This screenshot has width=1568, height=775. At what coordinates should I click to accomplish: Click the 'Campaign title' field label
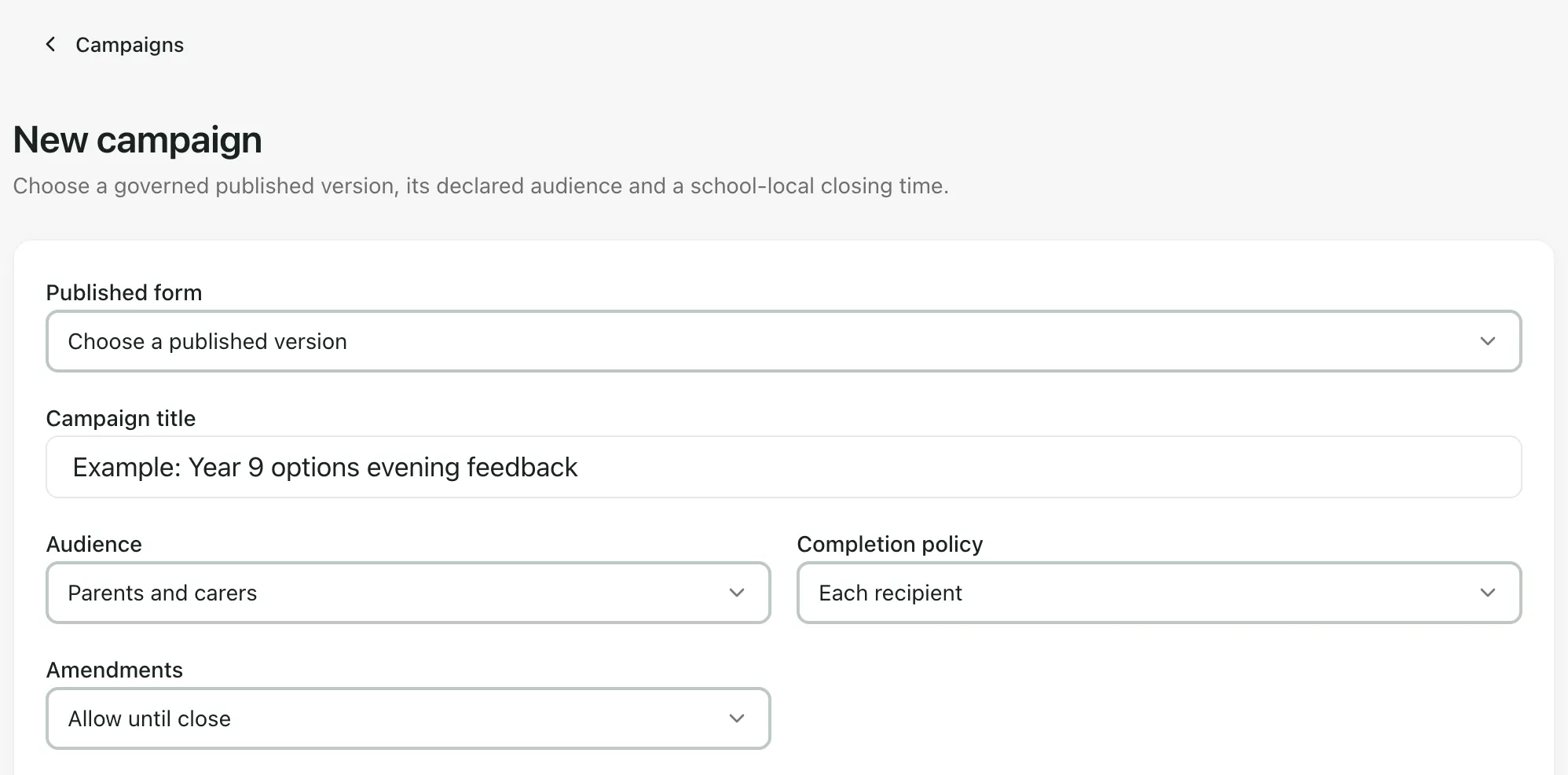121,418
